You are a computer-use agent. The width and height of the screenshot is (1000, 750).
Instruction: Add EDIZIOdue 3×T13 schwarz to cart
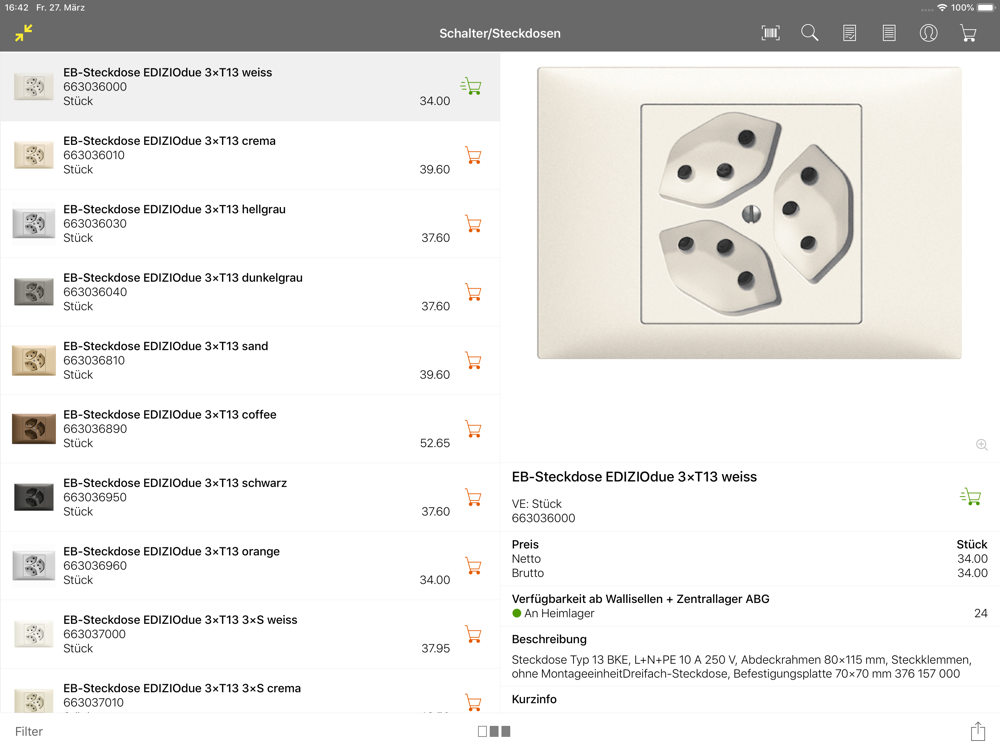pyautogui.click(x=473, y=497)
